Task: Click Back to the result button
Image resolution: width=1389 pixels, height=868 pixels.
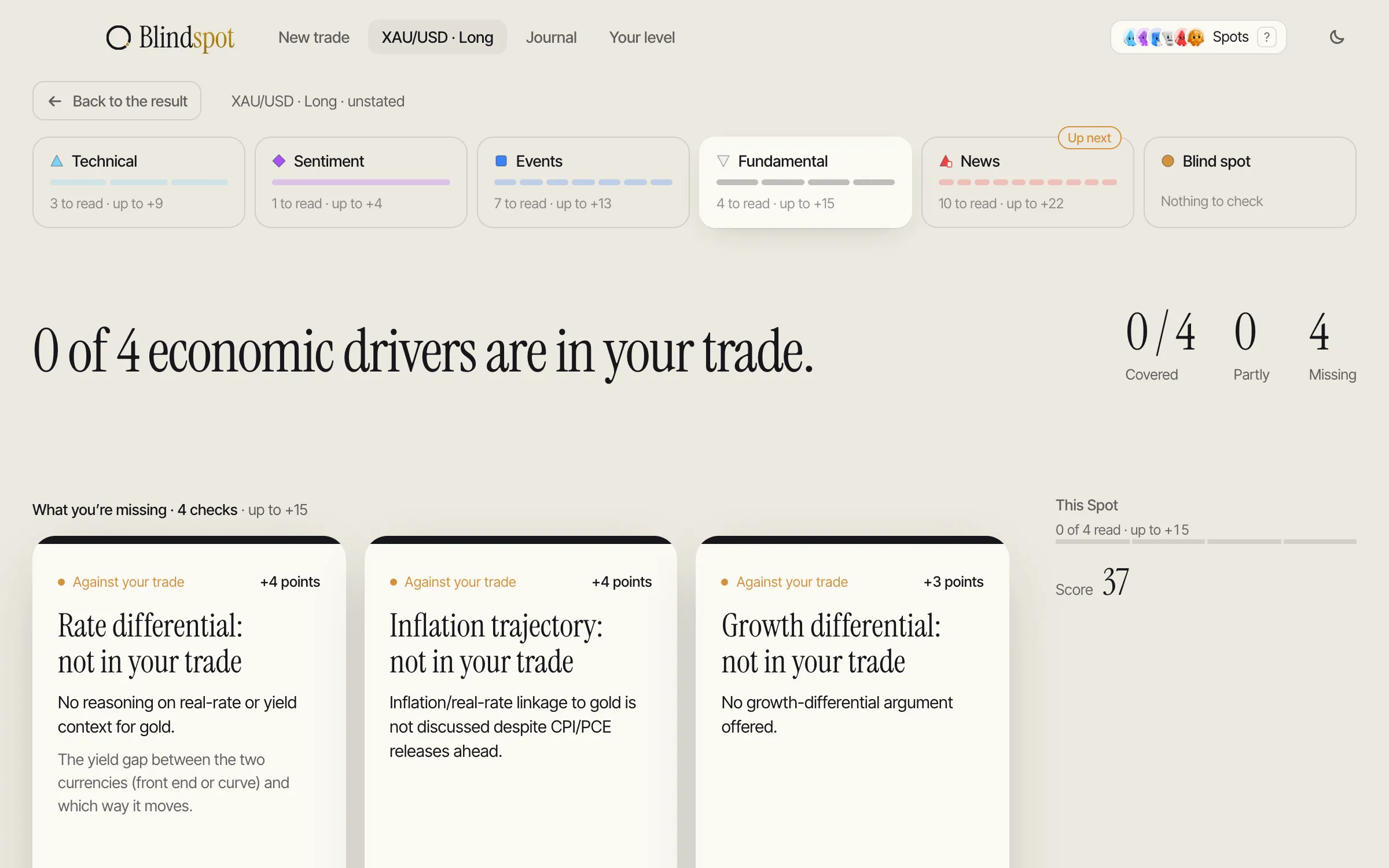Action: coord(117,101)
